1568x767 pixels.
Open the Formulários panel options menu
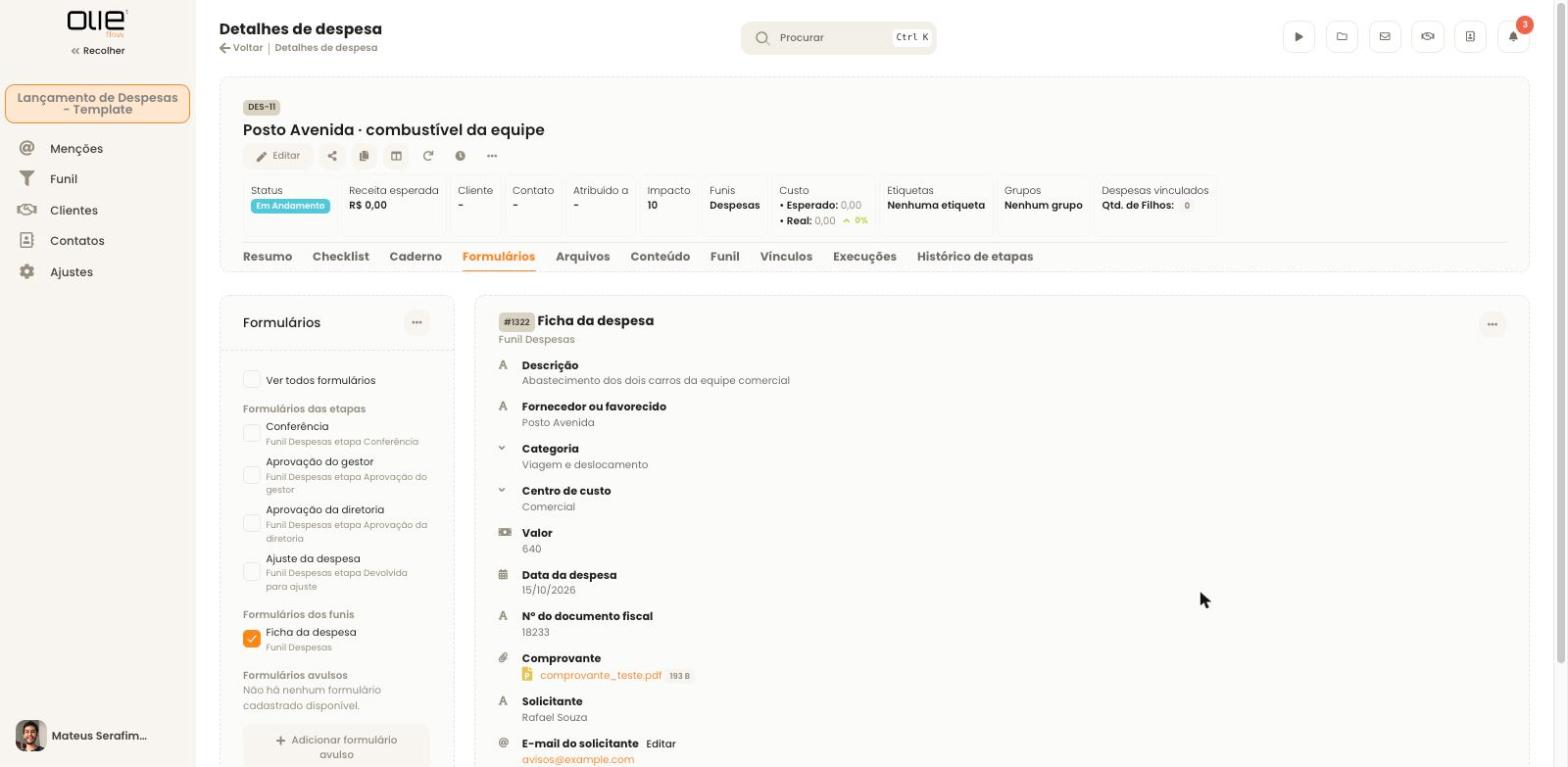coord(417,322)
